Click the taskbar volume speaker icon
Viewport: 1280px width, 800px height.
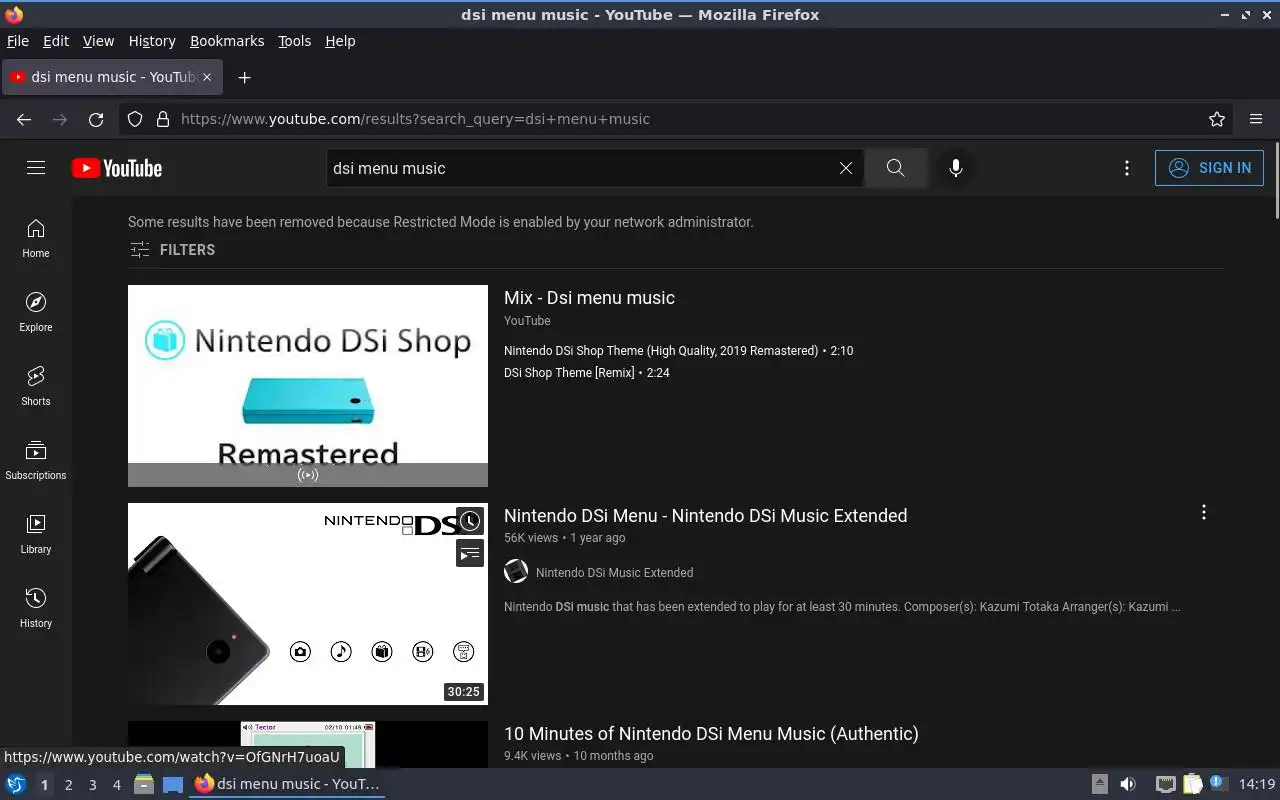[x=1128, y=784]
